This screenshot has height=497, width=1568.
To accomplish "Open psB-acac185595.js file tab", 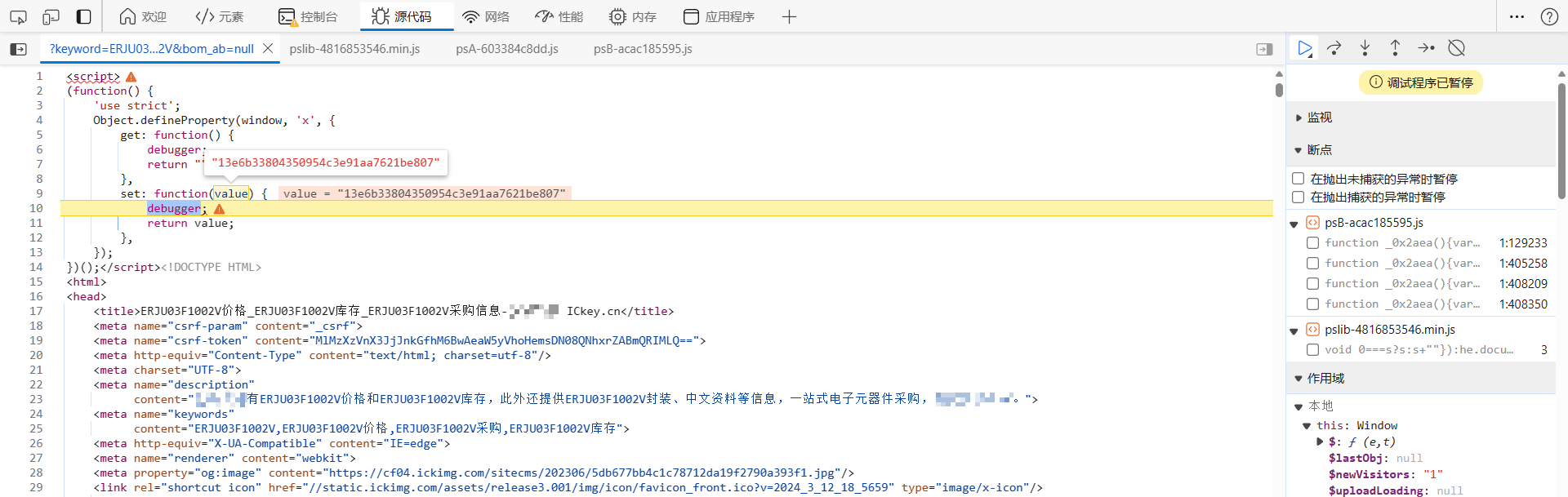I will [x=643, y=49].
